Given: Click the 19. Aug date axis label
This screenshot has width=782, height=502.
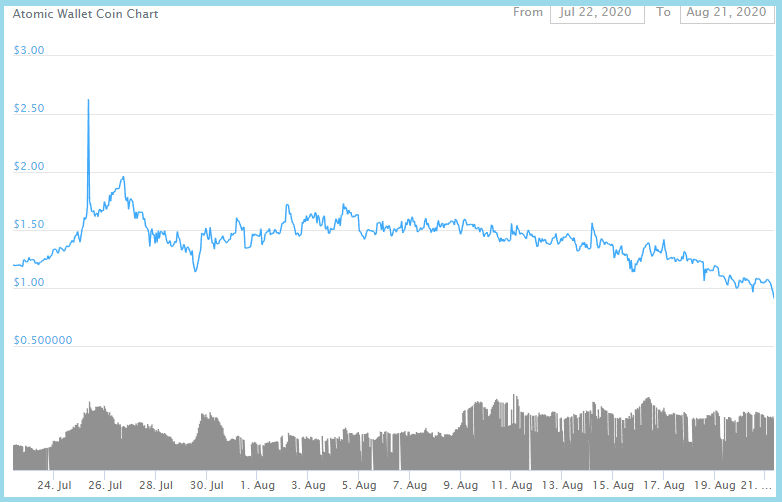Looking at the screenshot, I should [715, 485].
